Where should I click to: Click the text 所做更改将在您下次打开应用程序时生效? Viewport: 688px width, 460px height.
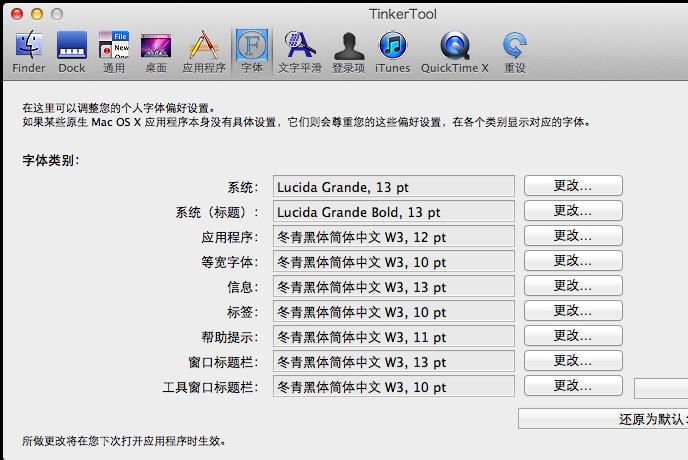[124, 441]
